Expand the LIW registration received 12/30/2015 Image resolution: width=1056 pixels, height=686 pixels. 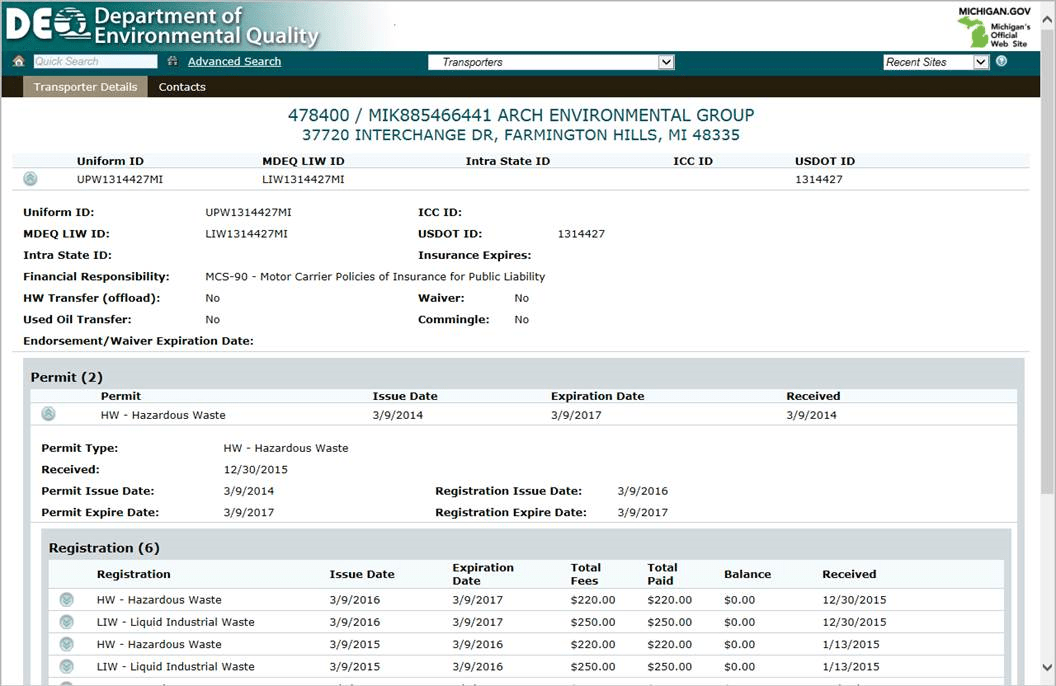(x=66, y=622)
